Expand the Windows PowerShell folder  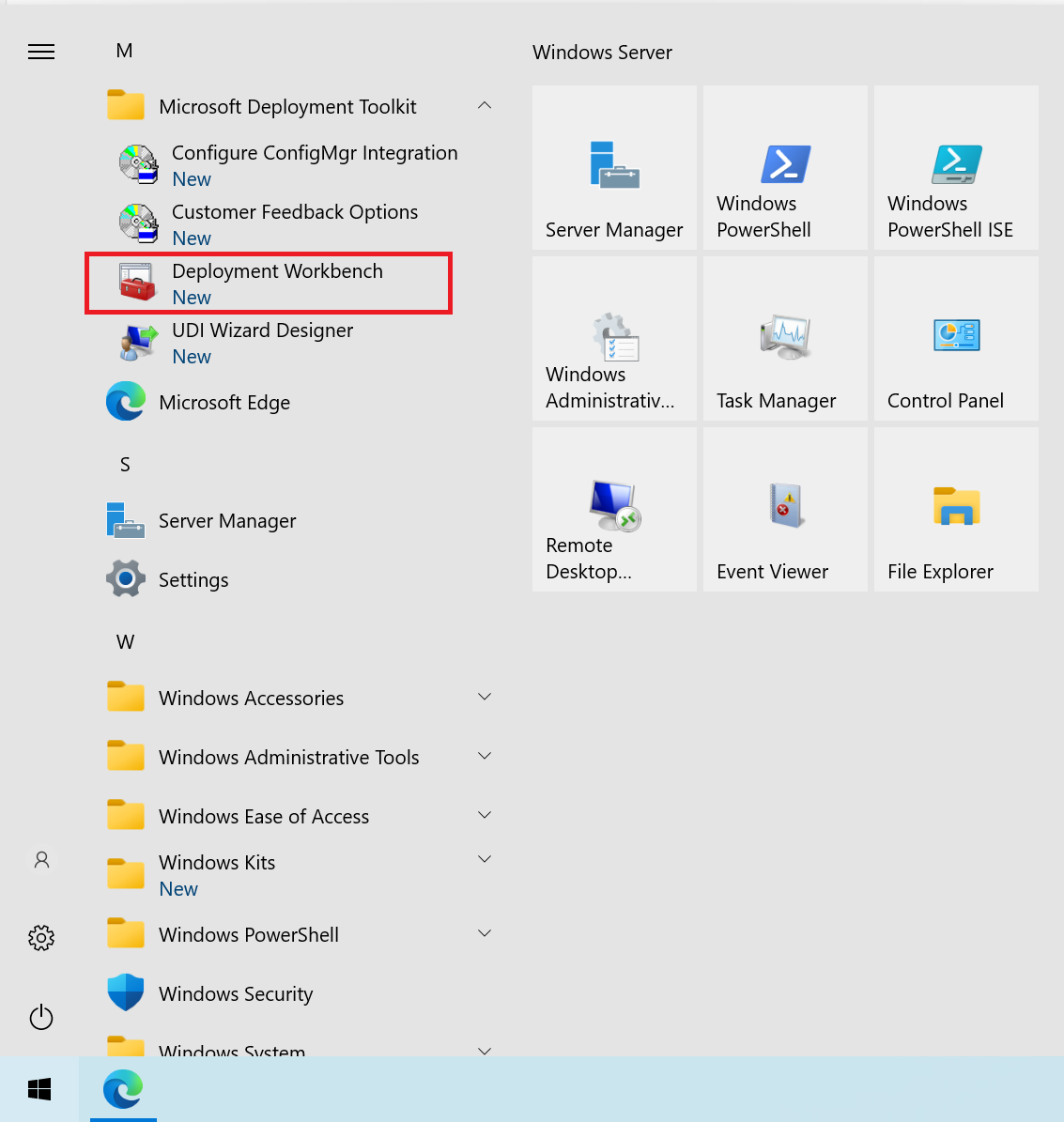click(x=485, y=933)
